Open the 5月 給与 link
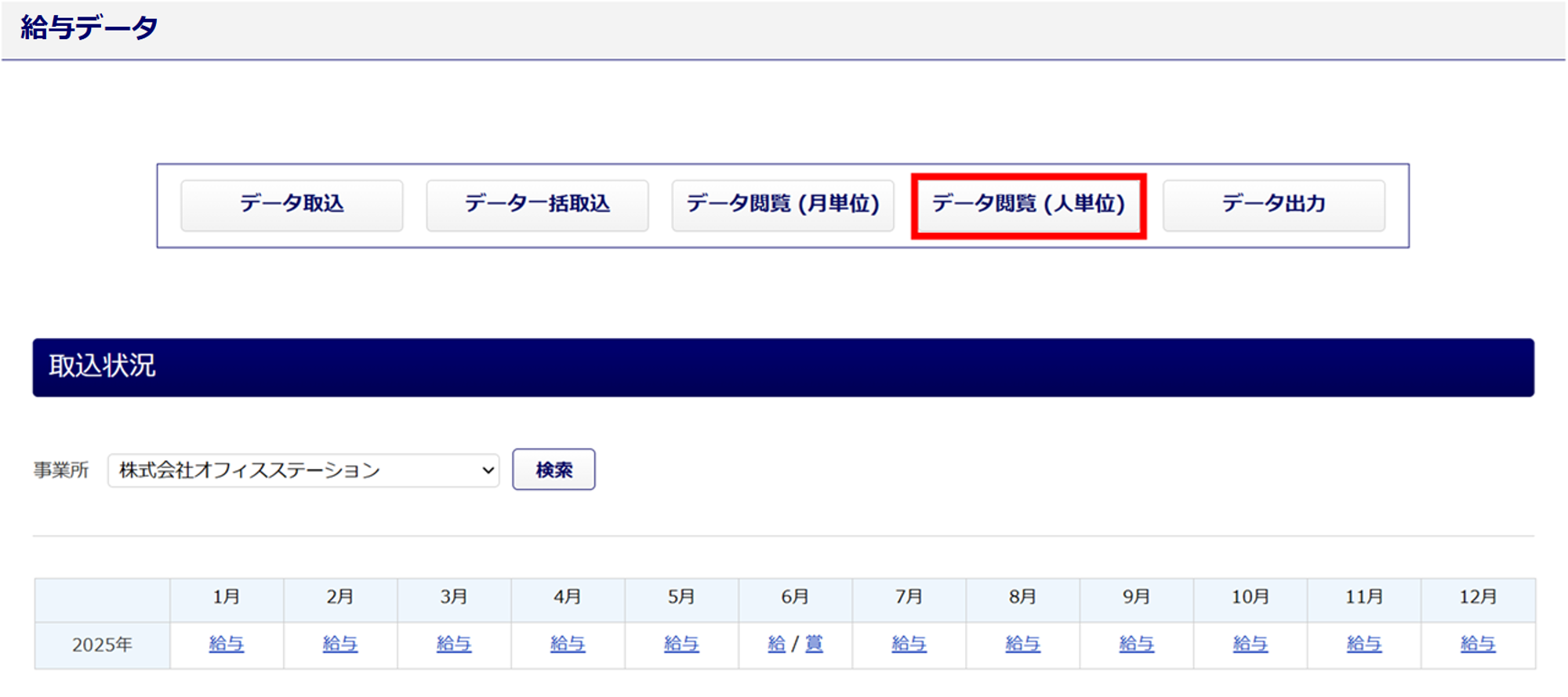 681,644
